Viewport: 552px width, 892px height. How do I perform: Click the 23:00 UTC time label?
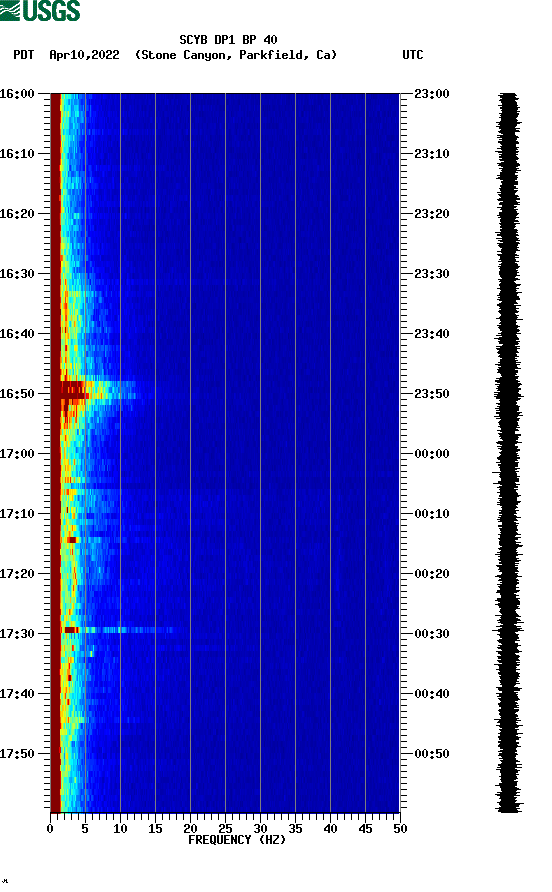point(432,94)
